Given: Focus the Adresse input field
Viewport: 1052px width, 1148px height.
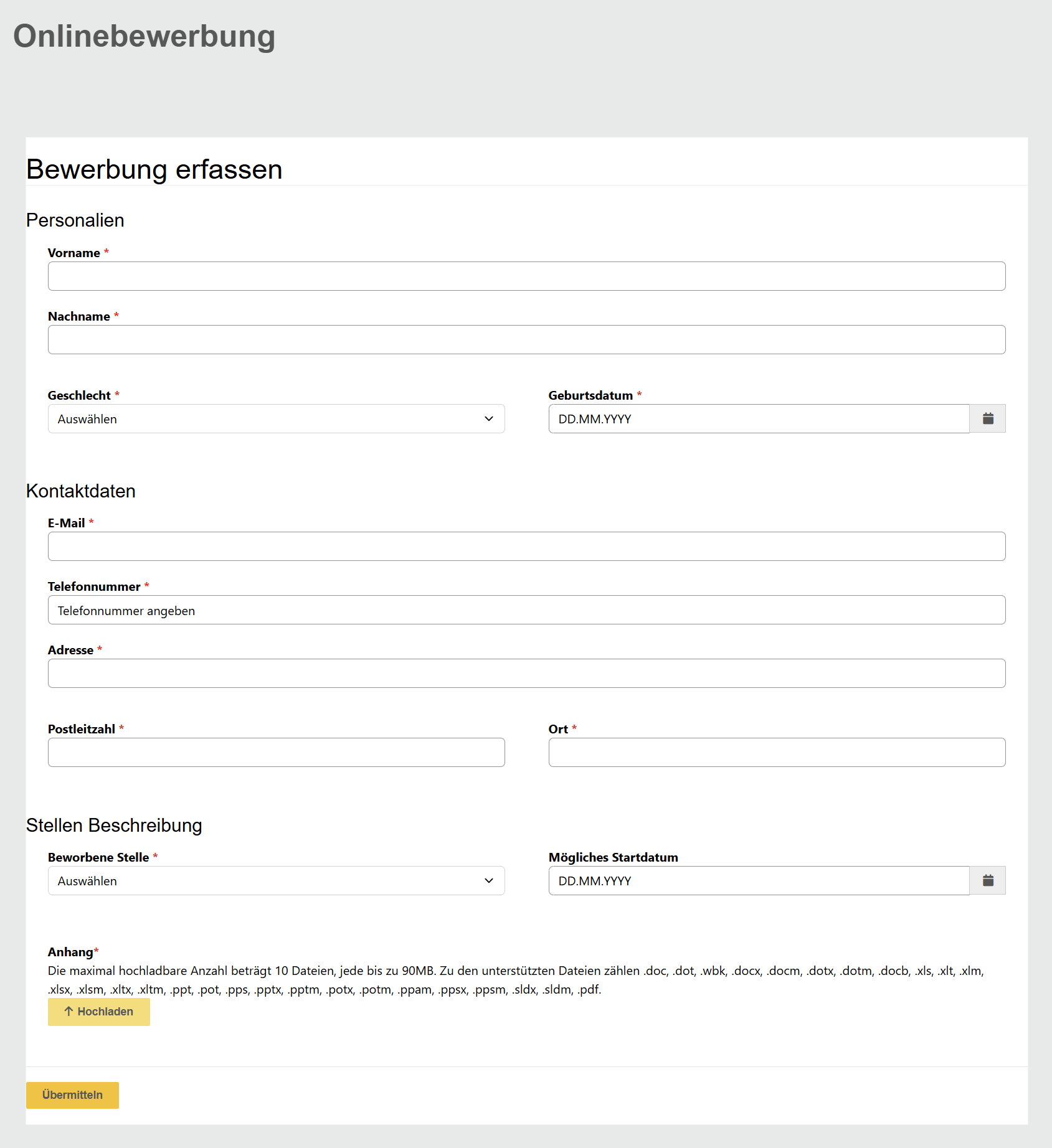Looking at the screenshot, I should pyautogui.click(x=526, y=674).
